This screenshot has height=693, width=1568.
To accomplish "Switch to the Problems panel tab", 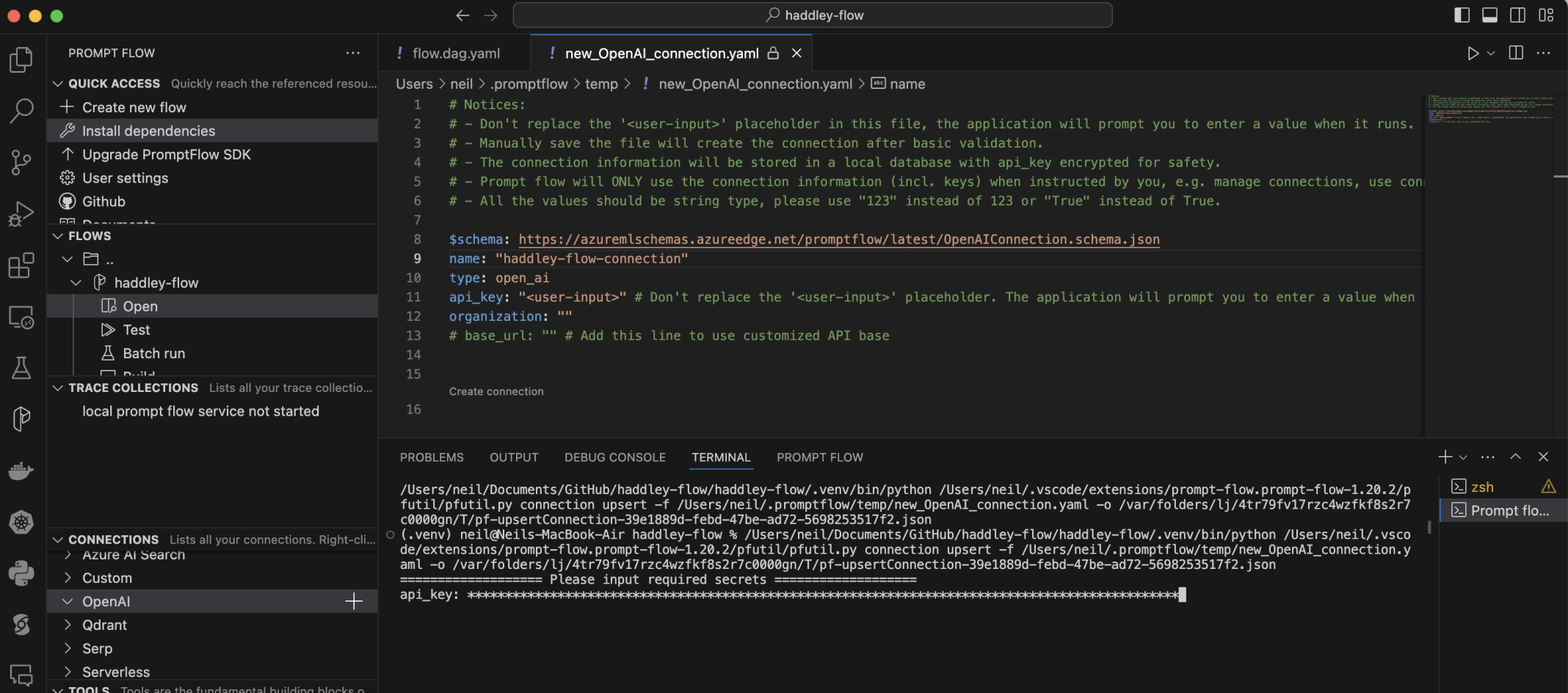I will (x=432, y=457).
